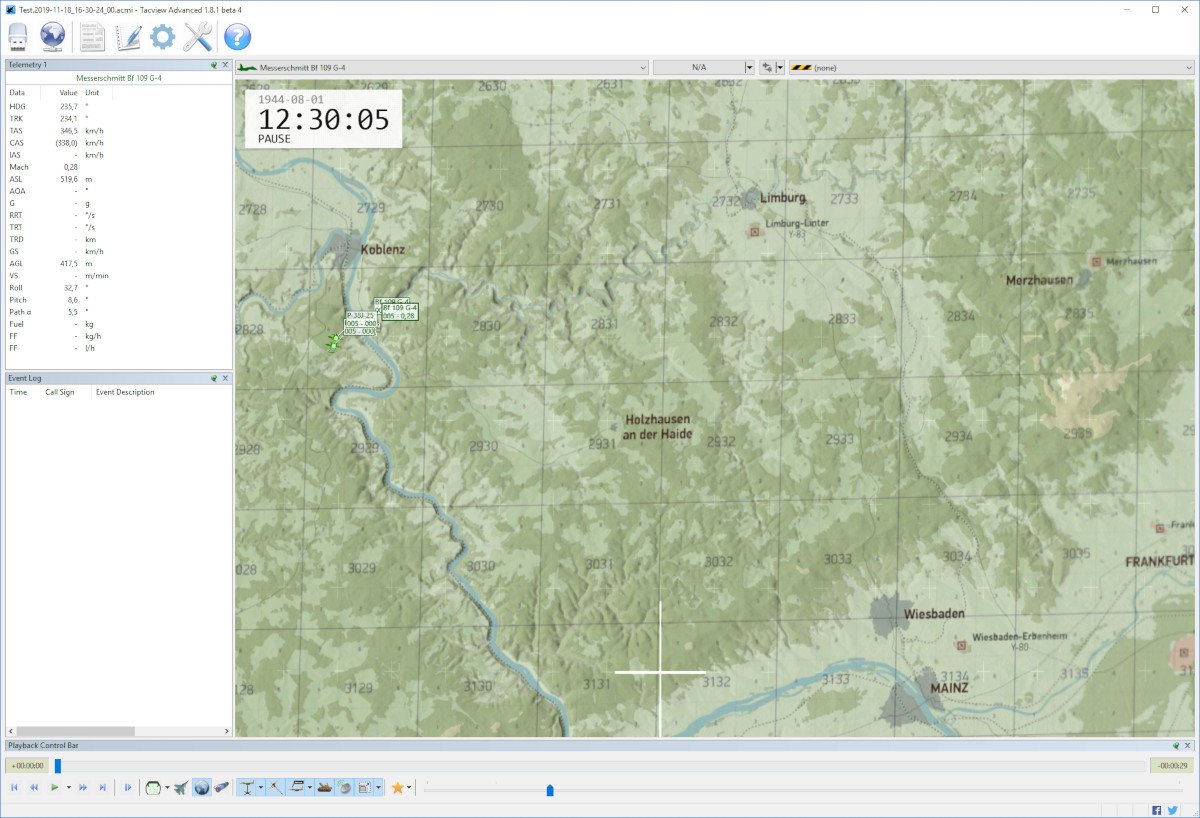Open the recording drive icon in the toolbar
The width and height of the screenshot is (1200, 818).
(19, 37)
